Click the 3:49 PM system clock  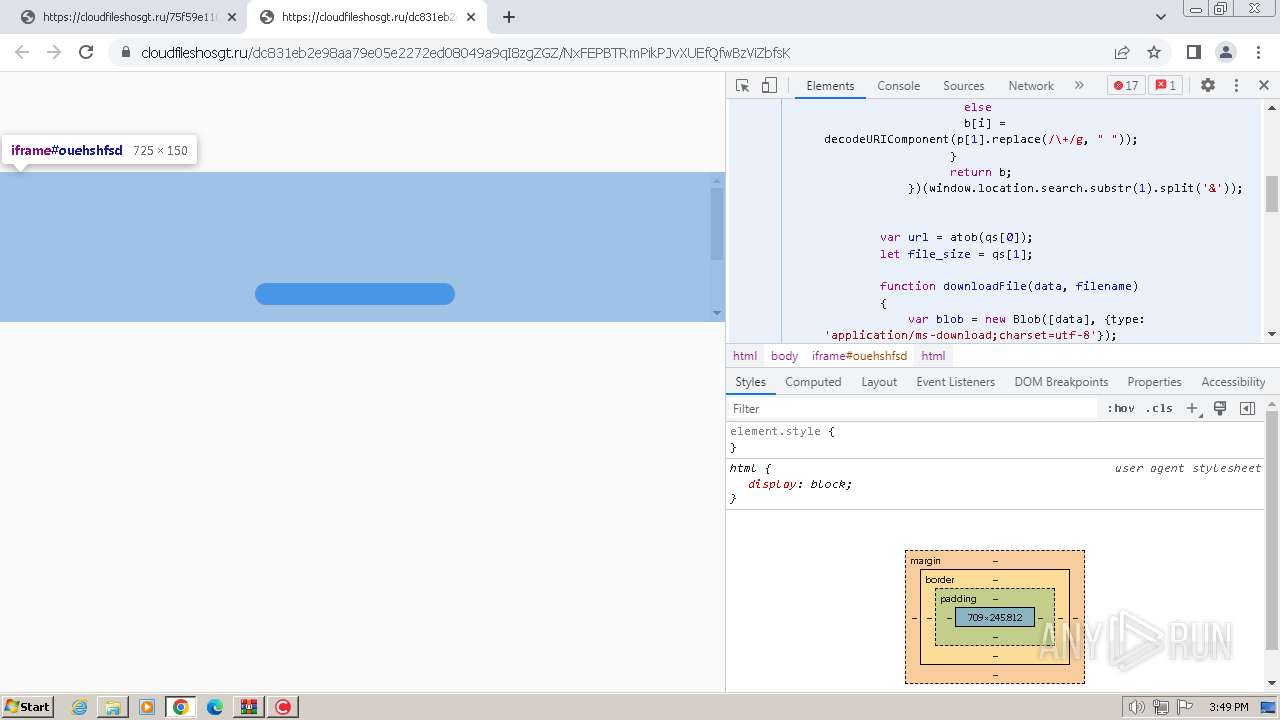[1228, 707]
